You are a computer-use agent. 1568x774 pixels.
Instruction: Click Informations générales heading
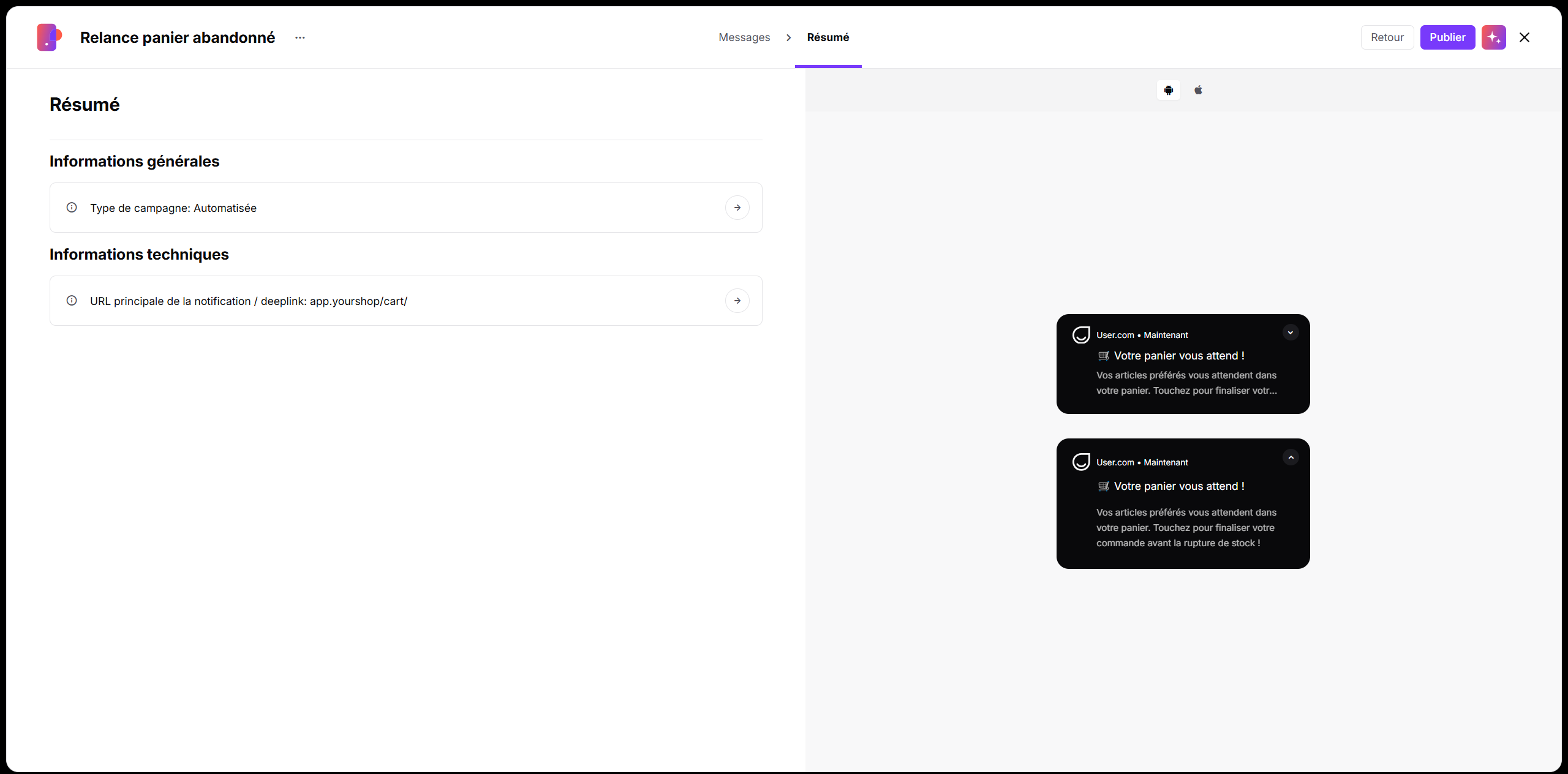(x=134, y=161)
